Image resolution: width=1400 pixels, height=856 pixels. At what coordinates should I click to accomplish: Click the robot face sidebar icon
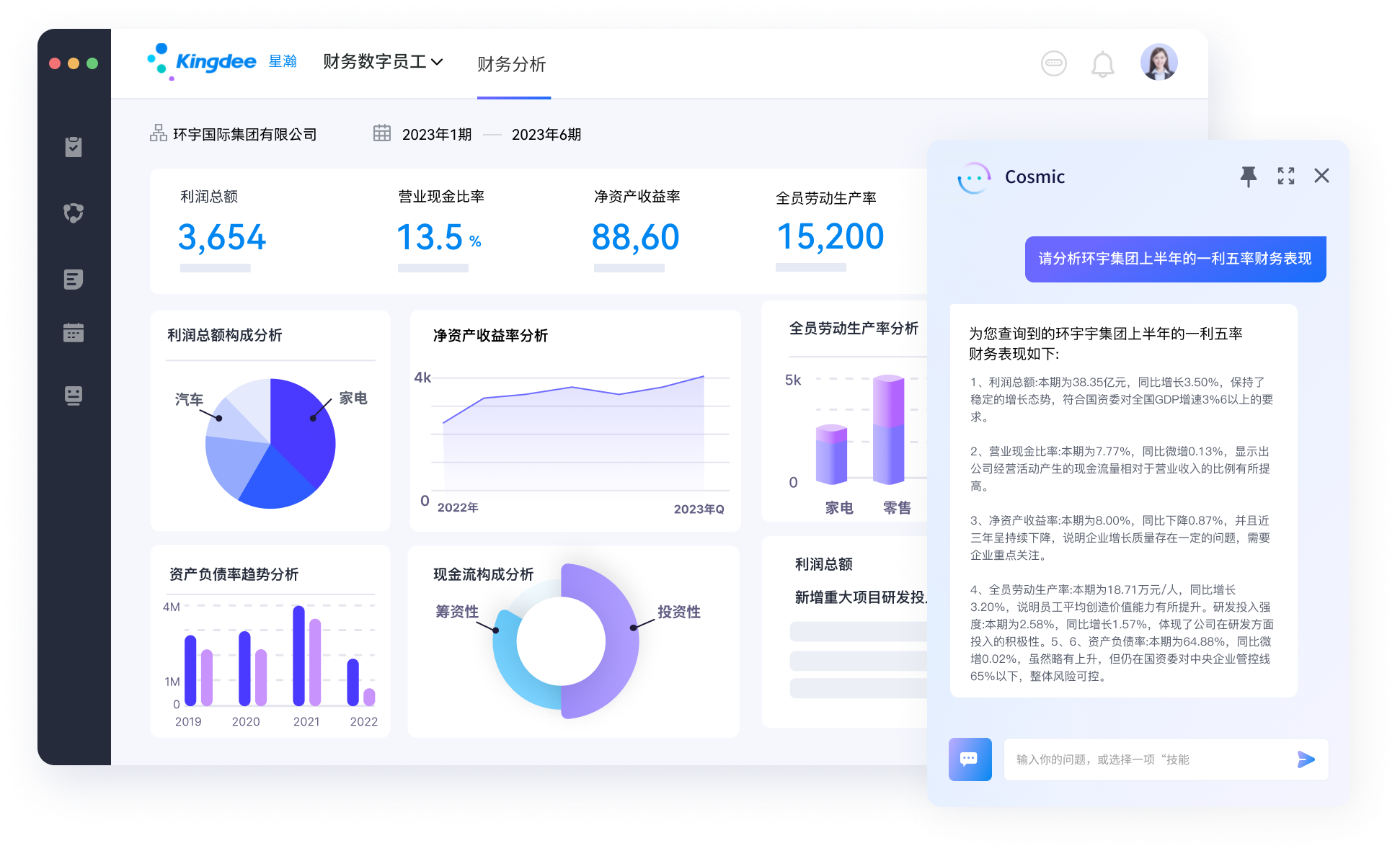(74, 396)
